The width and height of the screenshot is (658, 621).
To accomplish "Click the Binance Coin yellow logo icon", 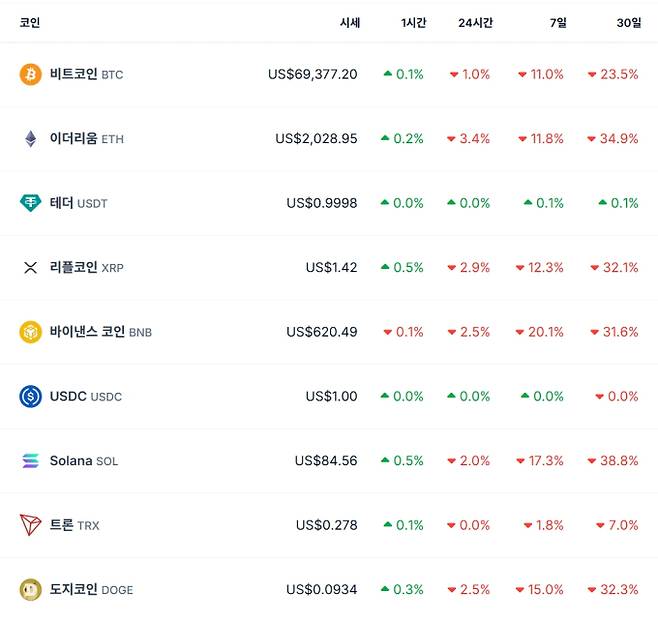I will tap(31, 332).
